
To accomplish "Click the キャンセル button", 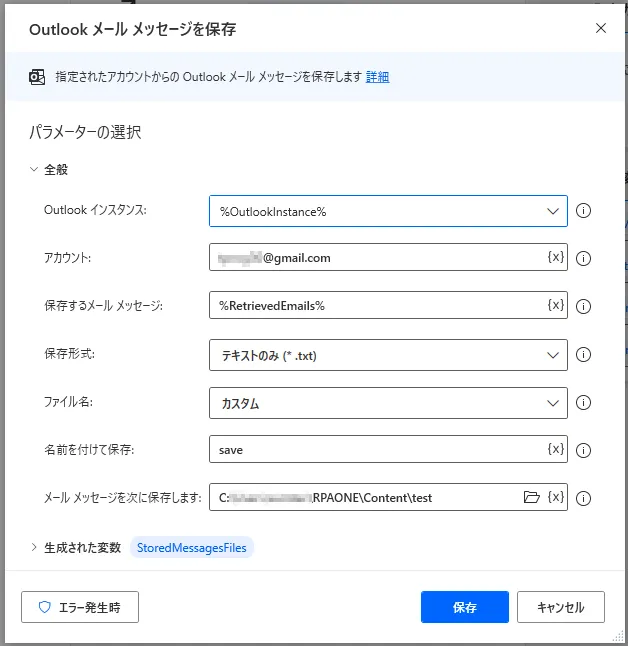I will pos(561,607).
